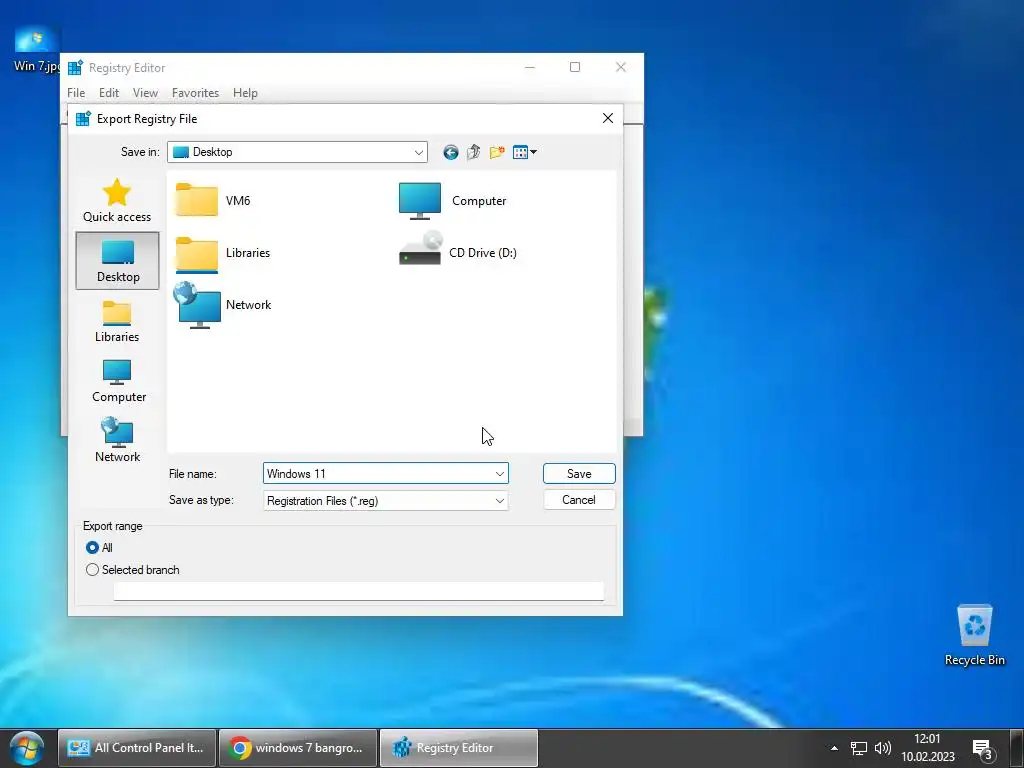This screenshot has width=1024, height=768.
Task: Select the Libraries folder in file list
Action: click(x=223, y=253)
